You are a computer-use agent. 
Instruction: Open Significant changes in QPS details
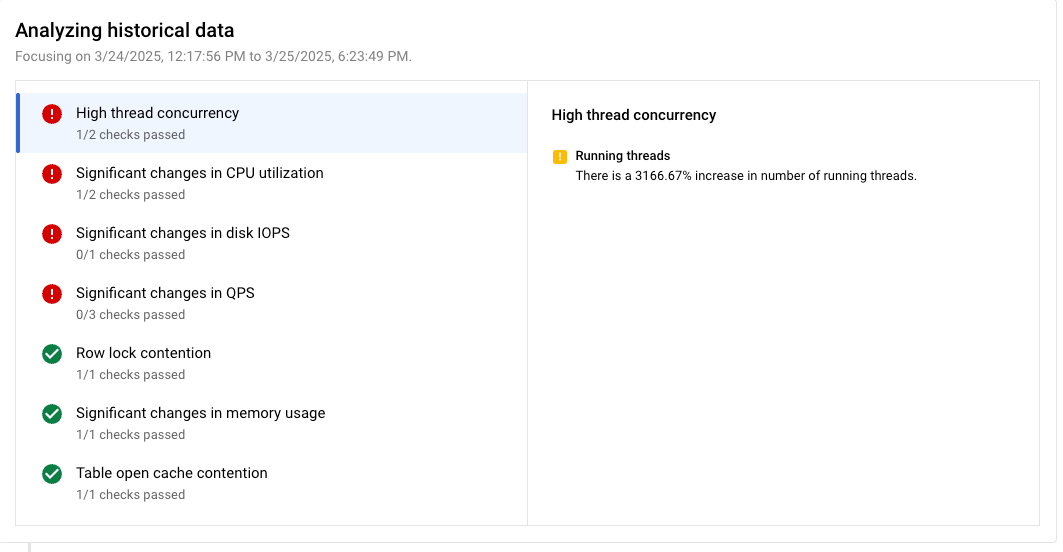click(x=165, y=293)
